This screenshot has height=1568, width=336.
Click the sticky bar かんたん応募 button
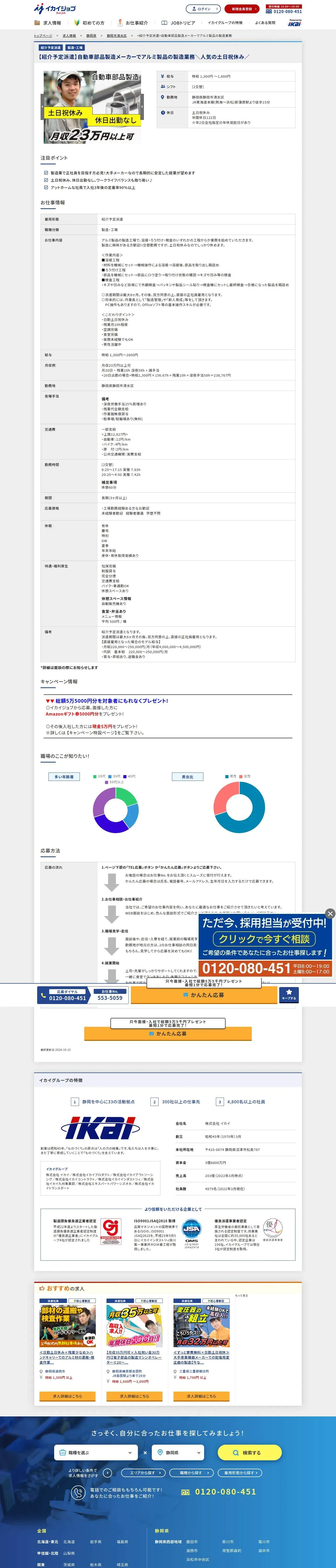tap(204, 995)
